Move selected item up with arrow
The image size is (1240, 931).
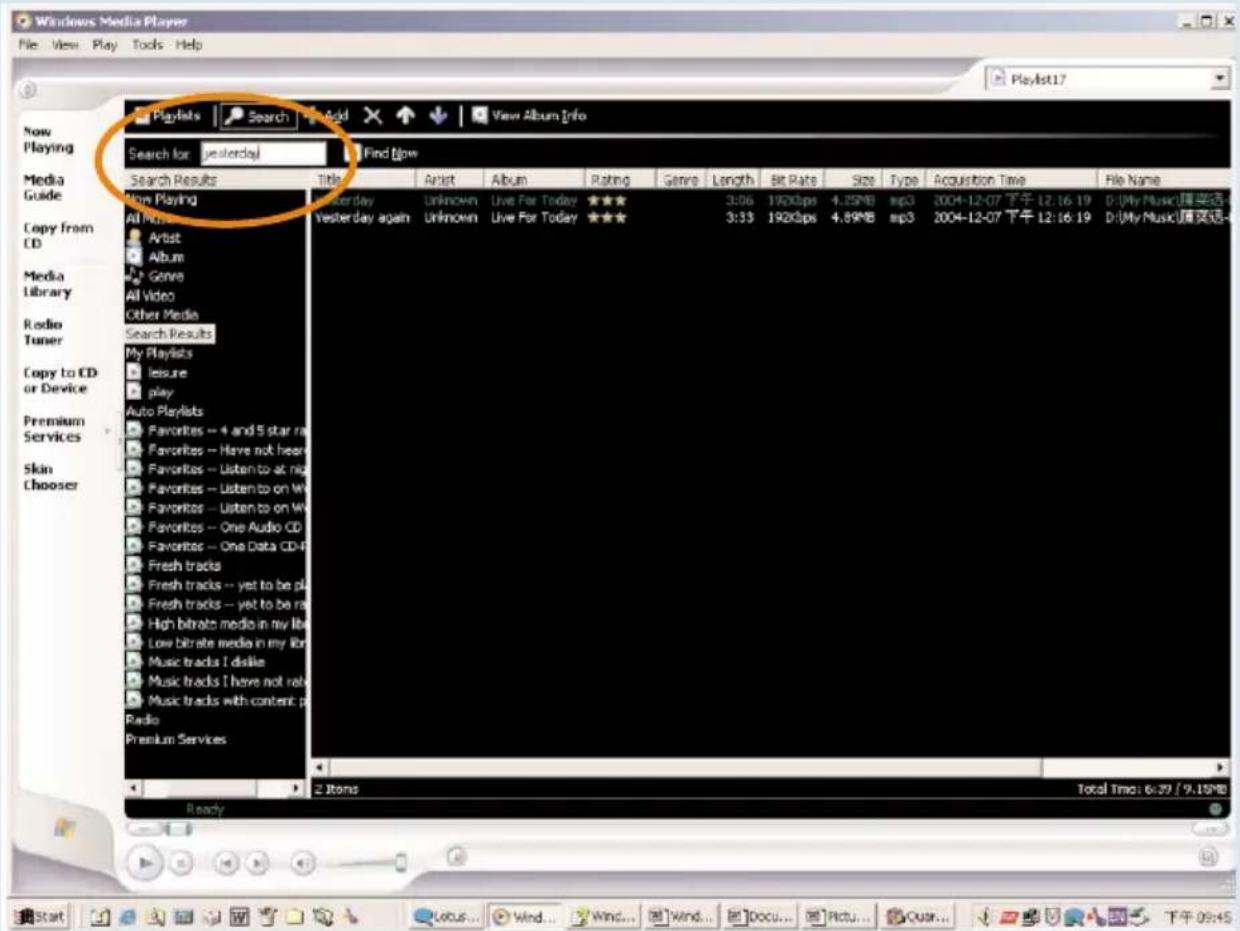pos(404,116)
